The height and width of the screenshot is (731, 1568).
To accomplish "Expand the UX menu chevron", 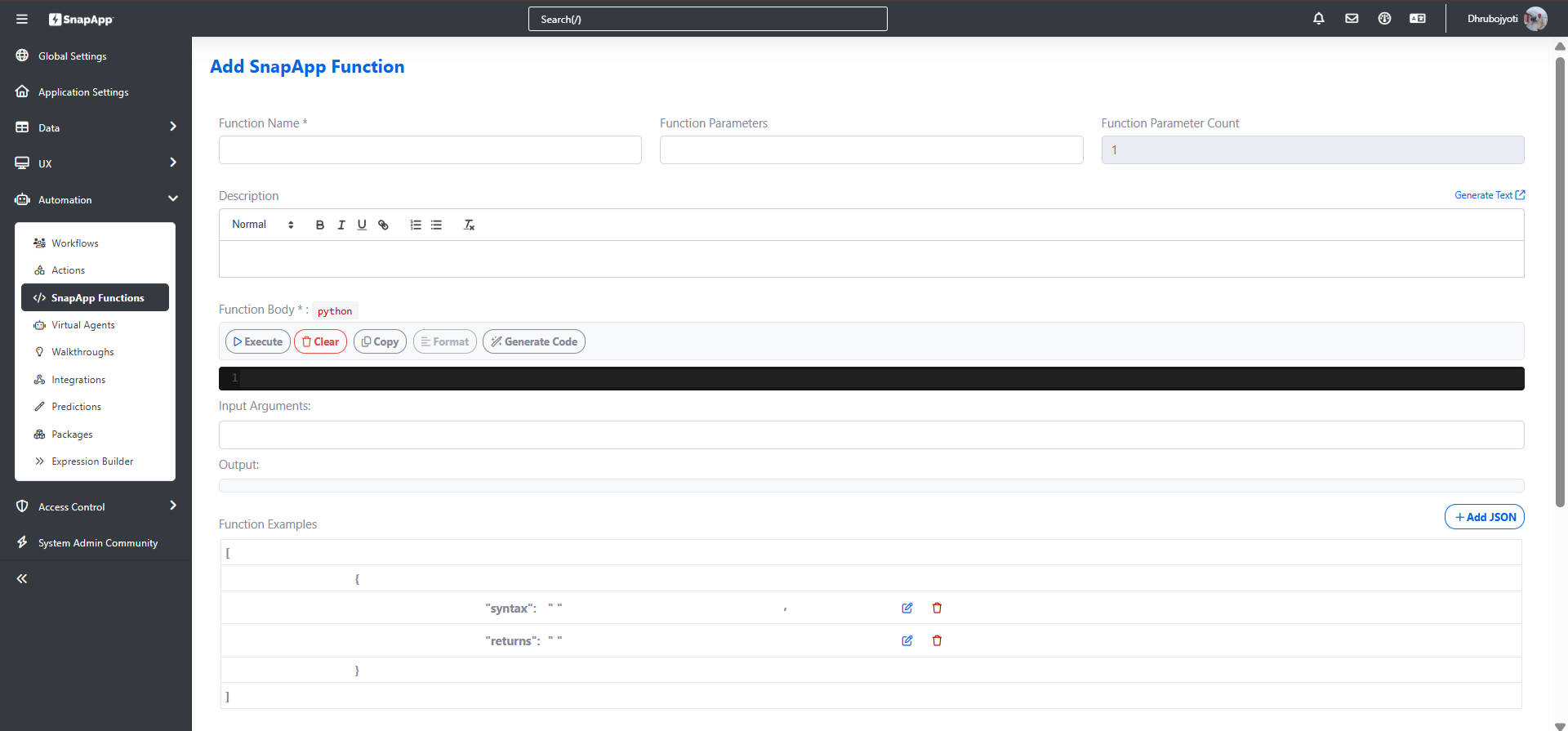I will pyautogui.click(x=173, y=163).
